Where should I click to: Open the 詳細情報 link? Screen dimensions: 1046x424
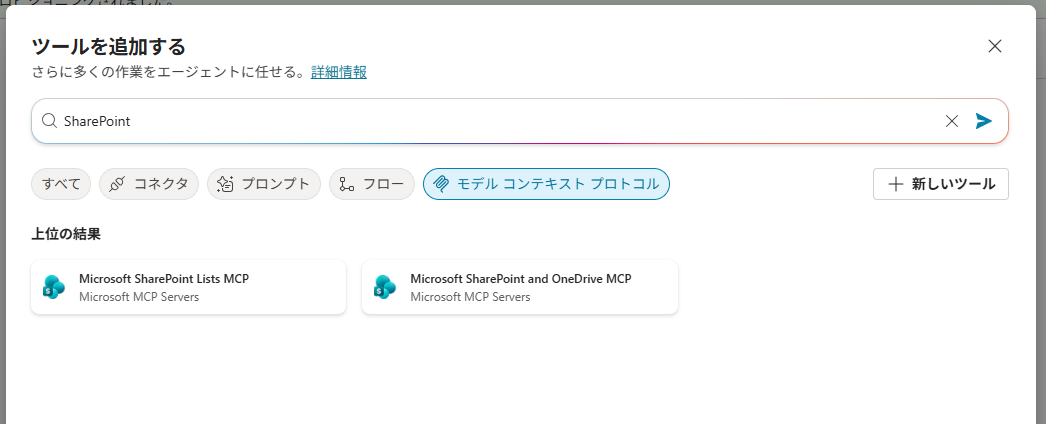pyautogui.click(x=339, y=72)
